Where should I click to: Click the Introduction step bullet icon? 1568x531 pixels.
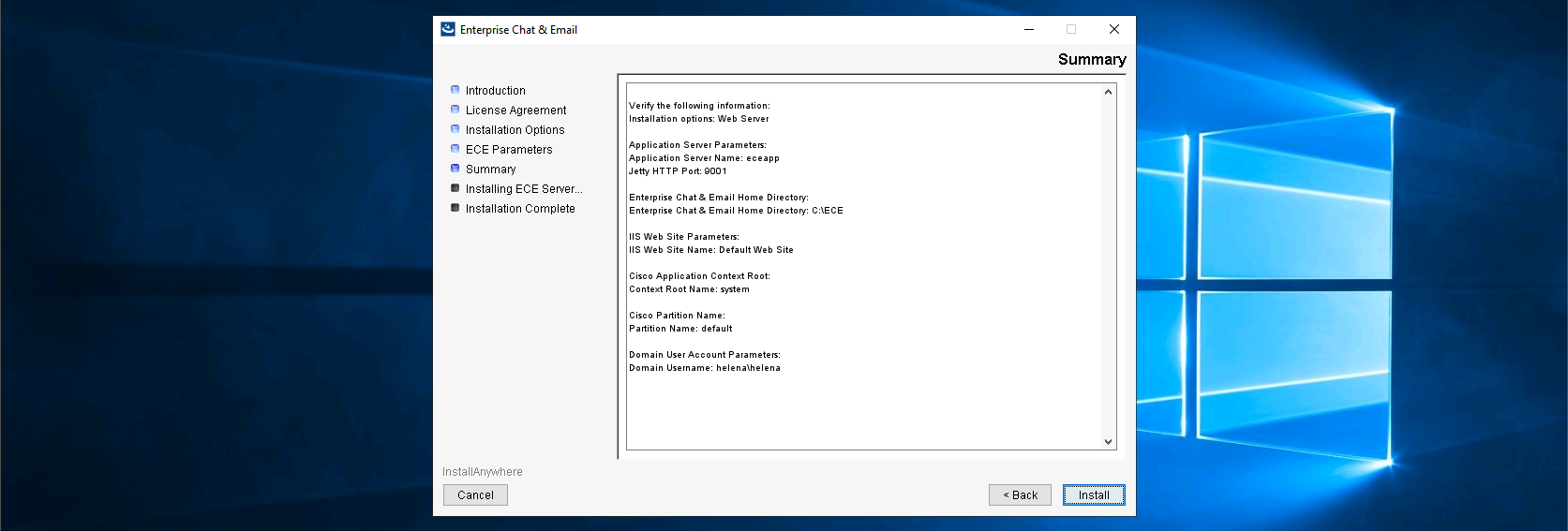pyautogui.click(x=455, y=90)
